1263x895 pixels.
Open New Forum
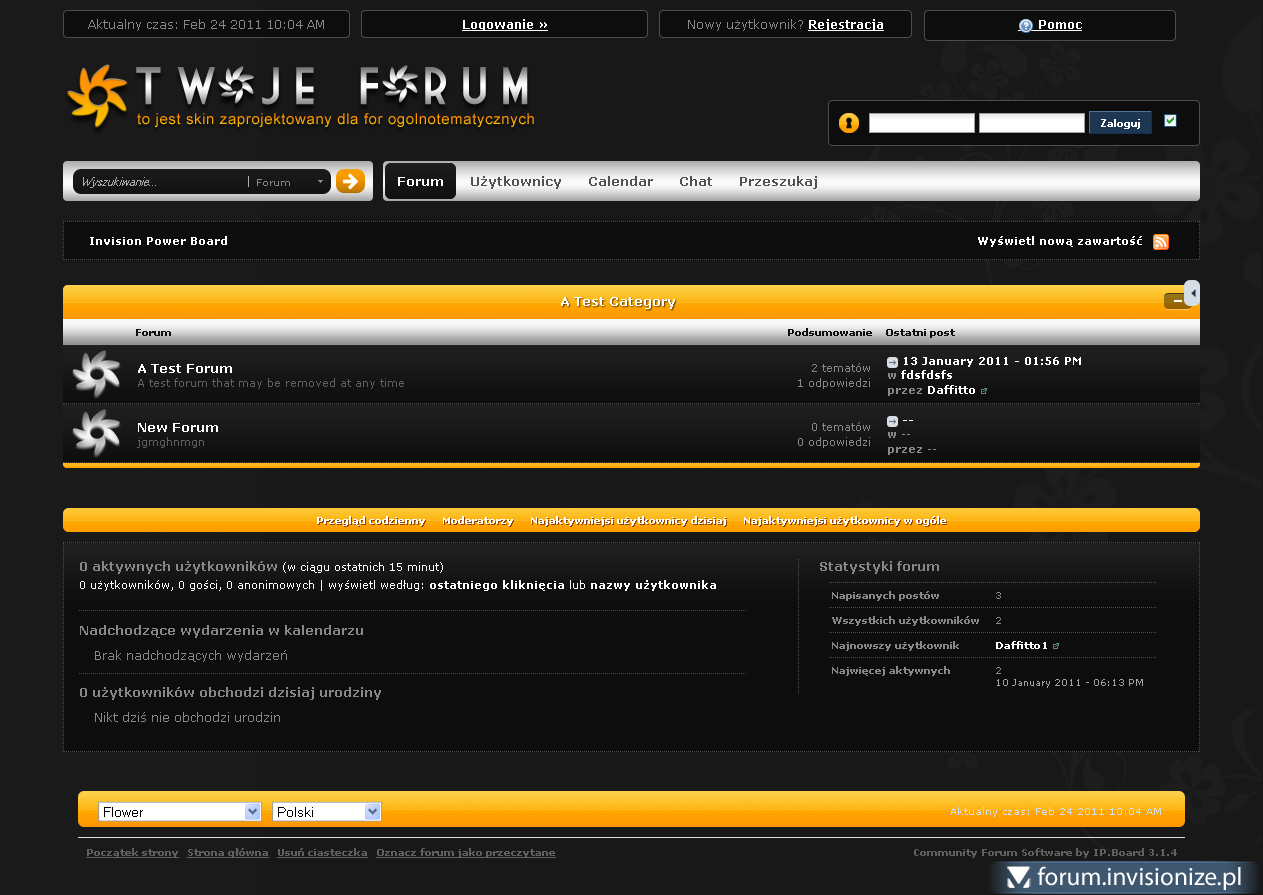[x=178, y=427]
